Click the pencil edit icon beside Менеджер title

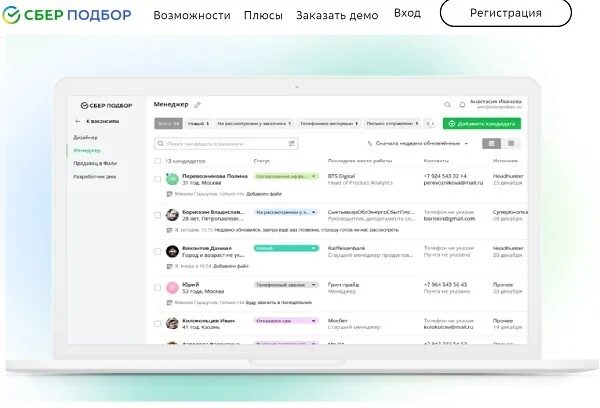[197, 104]
